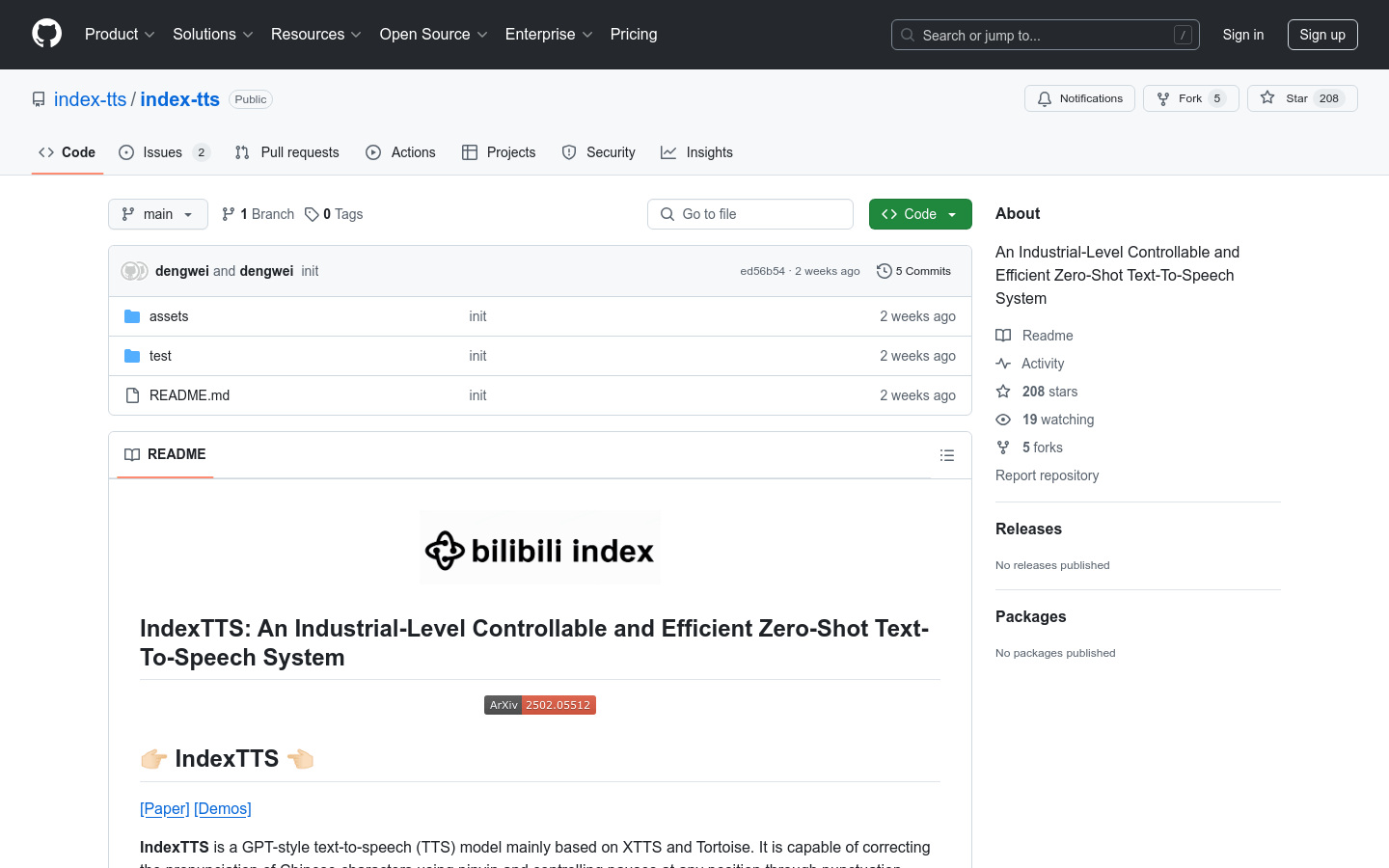
Task: Expand the Enterprise menu
Action: 549,34
